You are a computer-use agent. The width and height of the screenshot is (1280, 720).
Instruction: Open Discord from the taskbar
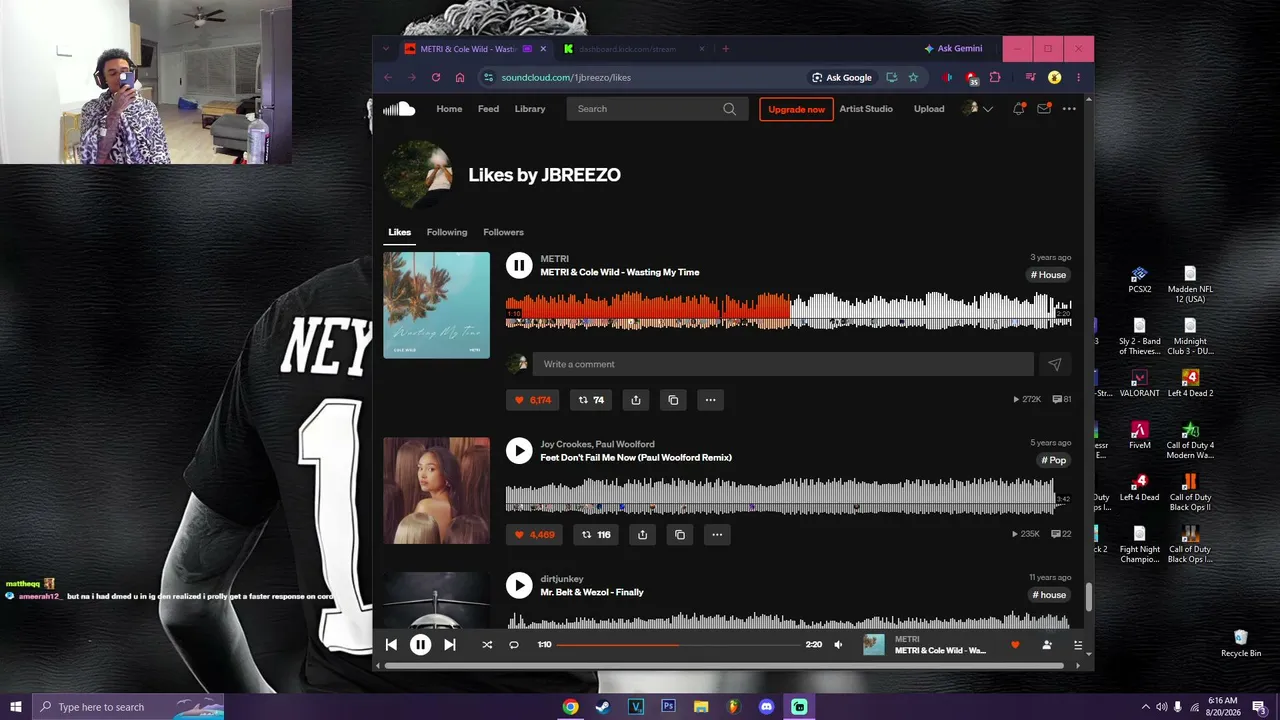point(767,707)
